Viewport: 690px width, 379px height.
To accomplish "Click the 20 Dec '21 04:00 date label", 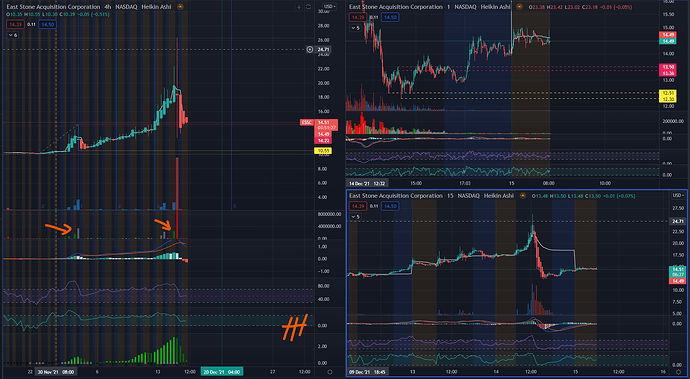I will point(222,372).
